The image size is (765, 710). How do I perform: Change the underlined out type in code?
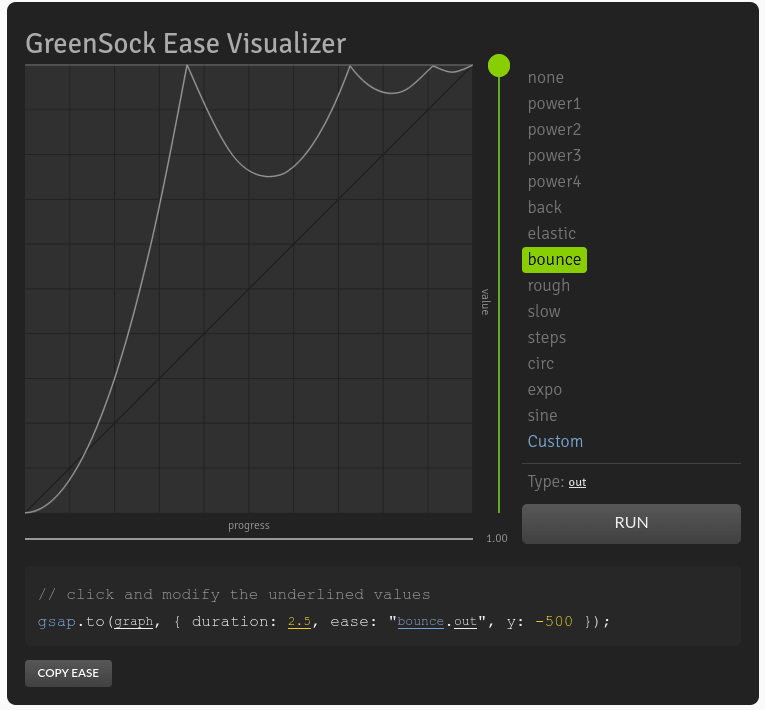465,622
